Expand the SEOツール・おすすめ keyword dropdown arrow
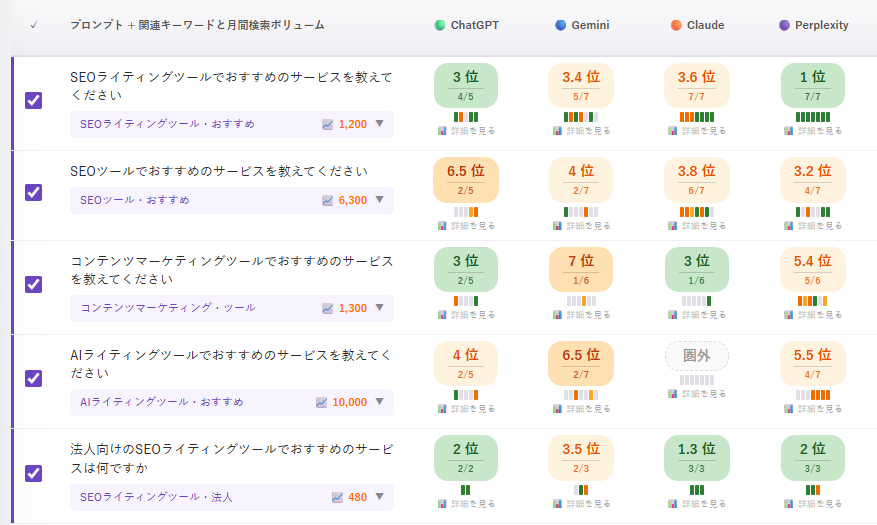The image size is (877, 525). click(380, 200)
